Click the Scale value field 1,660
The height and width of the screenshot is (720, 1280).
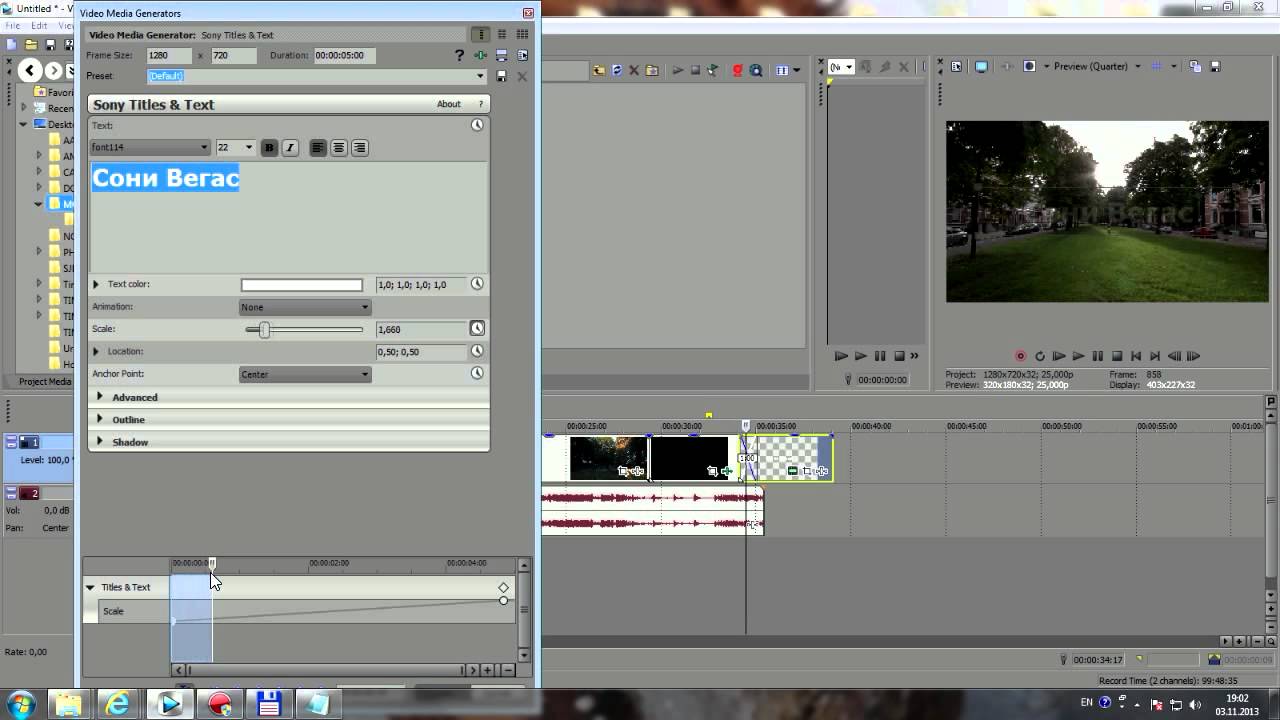pyautogui.click(x=421, y=329)
